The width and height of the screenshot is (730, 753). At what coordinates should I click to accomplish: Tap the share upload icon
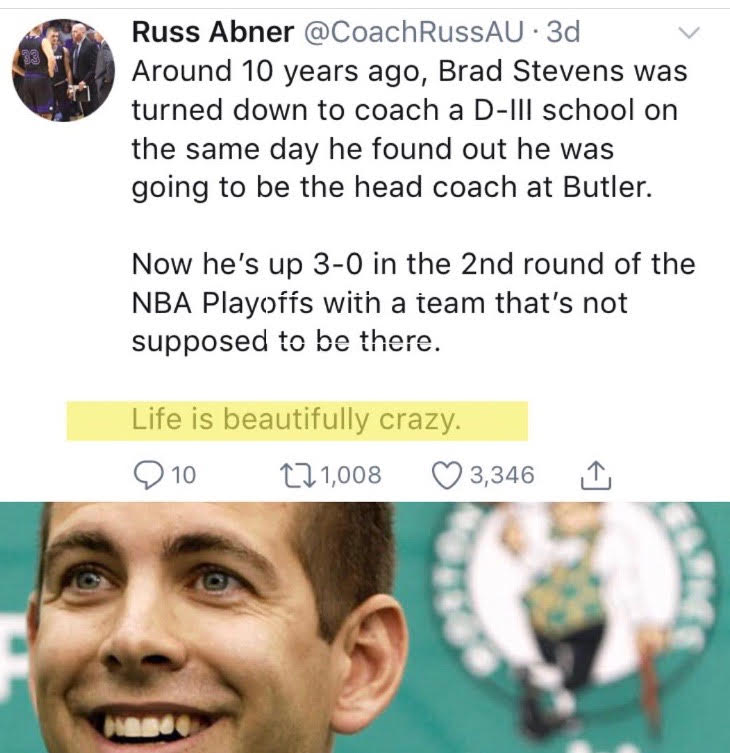596,475
